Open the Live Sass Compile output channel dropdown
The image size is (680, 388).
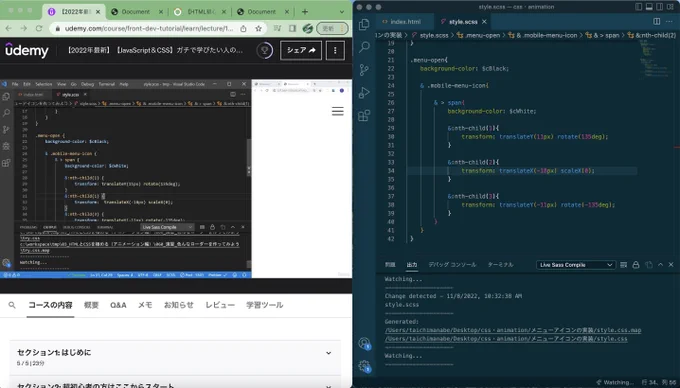click(x=576, y=265)
